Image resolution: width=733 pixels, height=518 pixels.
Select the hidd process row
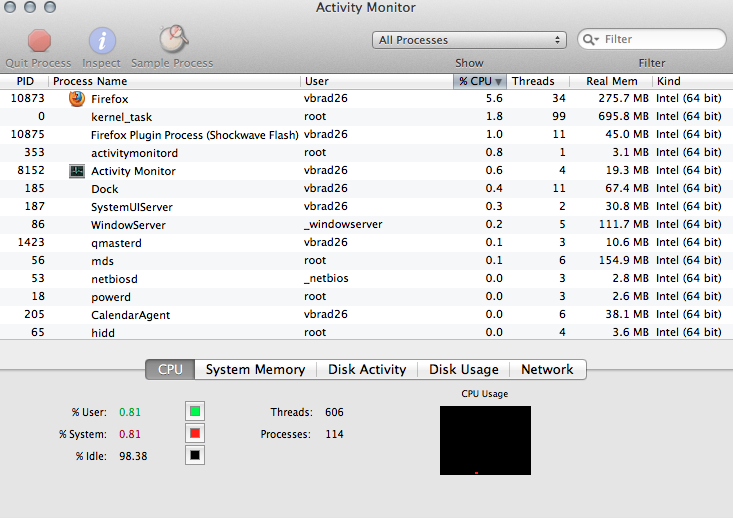(x=366, y=332)
